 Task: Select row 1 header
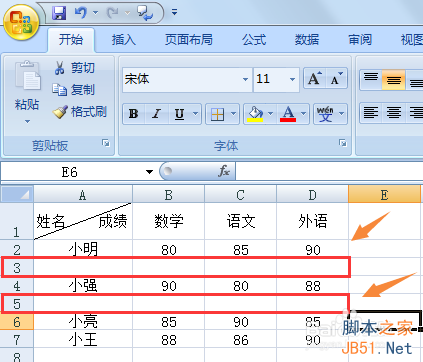click(17, 221)
